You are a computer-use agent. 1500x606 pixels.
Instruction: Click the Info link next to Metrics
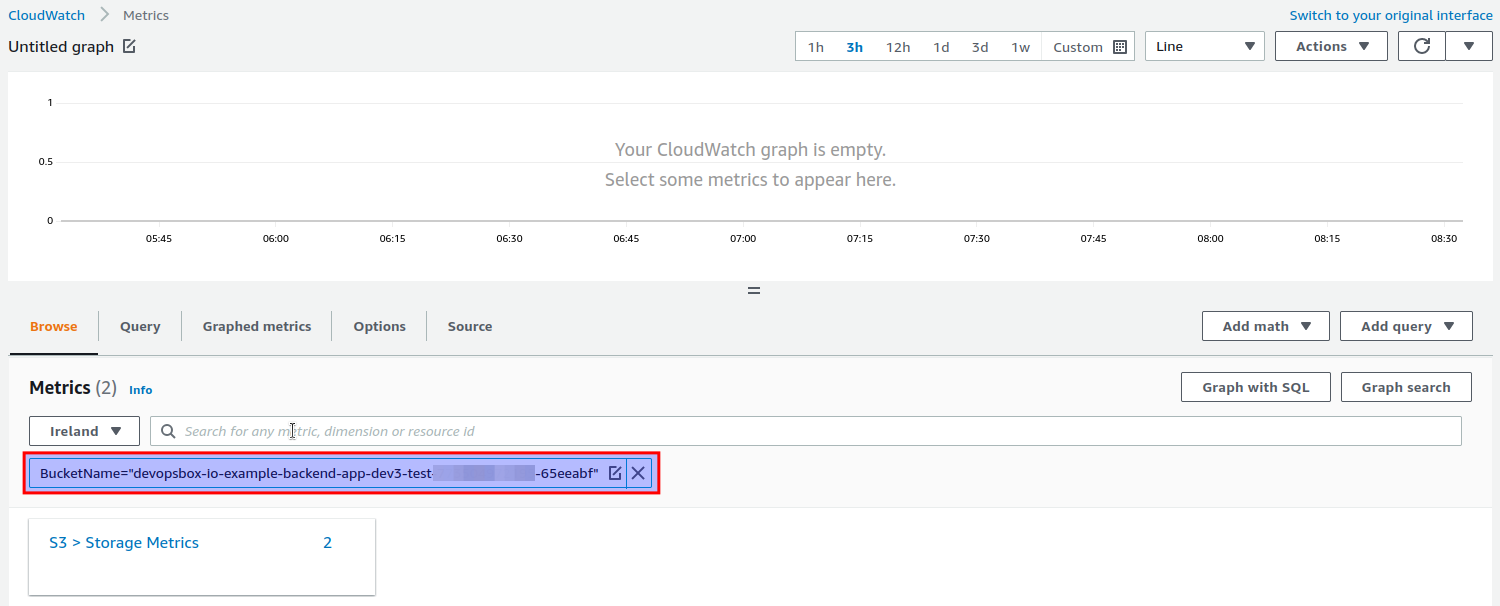(x=140, y=390)
